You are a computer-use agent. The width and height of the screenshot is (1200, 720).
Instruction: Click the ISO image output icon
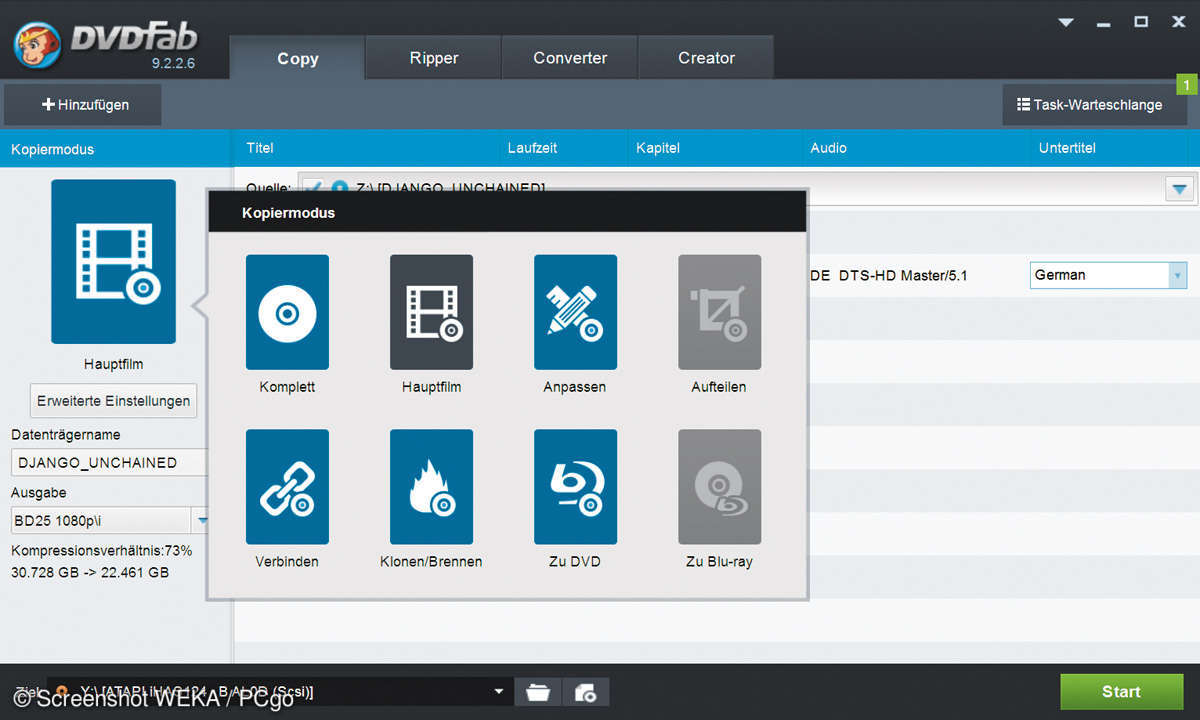[x=586, y=692]
